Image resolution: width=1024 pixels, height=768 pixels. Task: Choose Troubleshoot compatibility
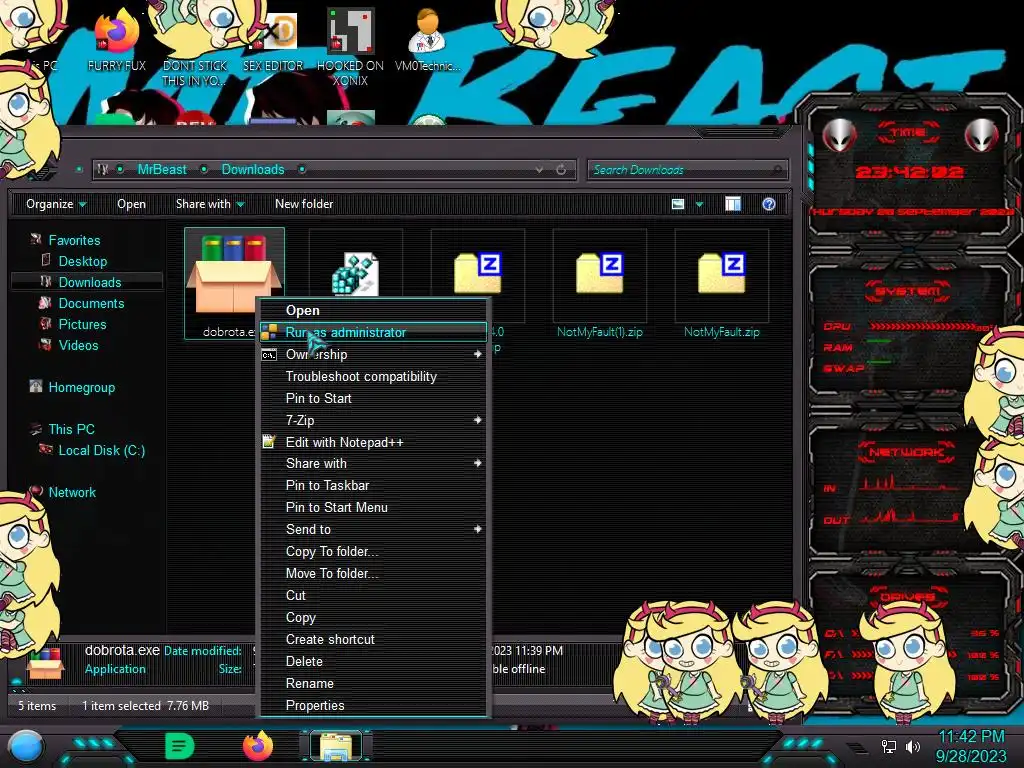(x=374, y=377)
